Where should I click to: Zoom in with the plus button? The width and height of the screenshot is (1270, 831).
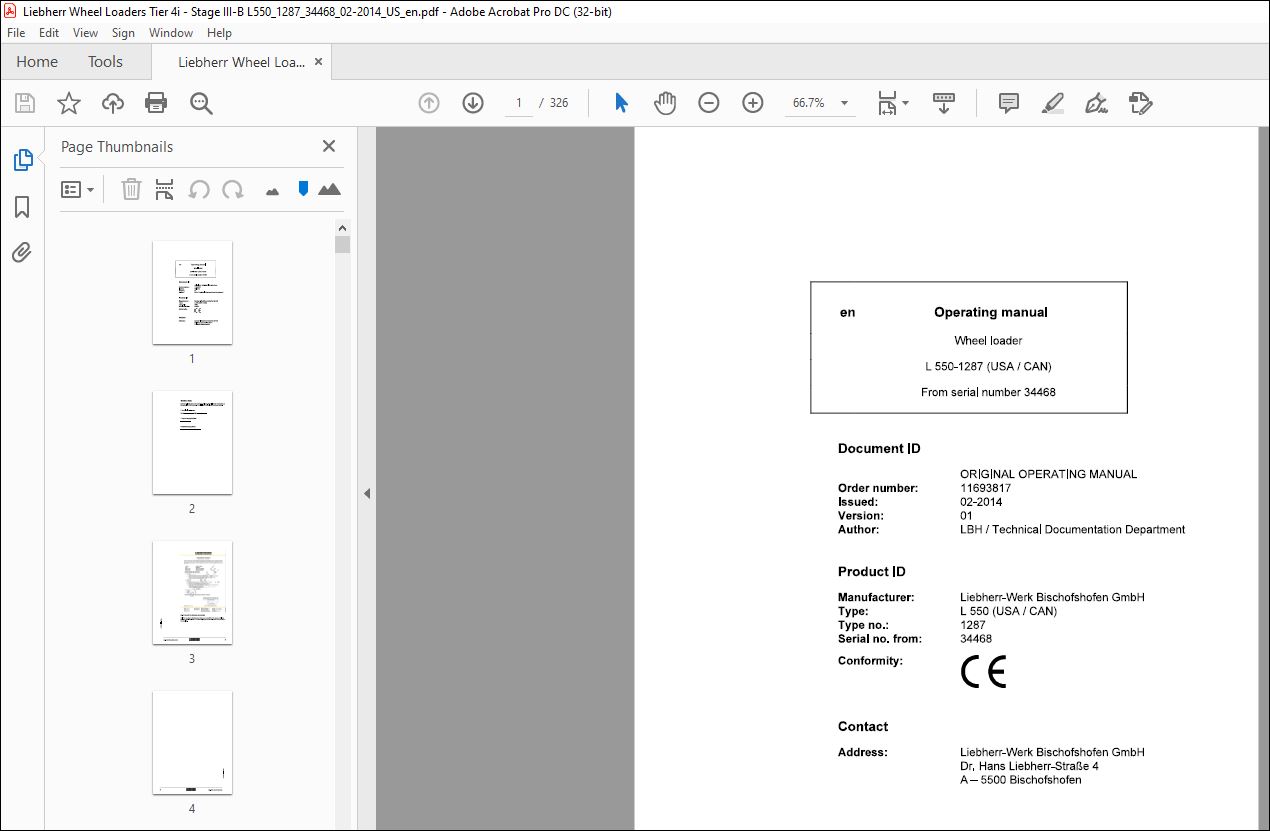(753, 103)
